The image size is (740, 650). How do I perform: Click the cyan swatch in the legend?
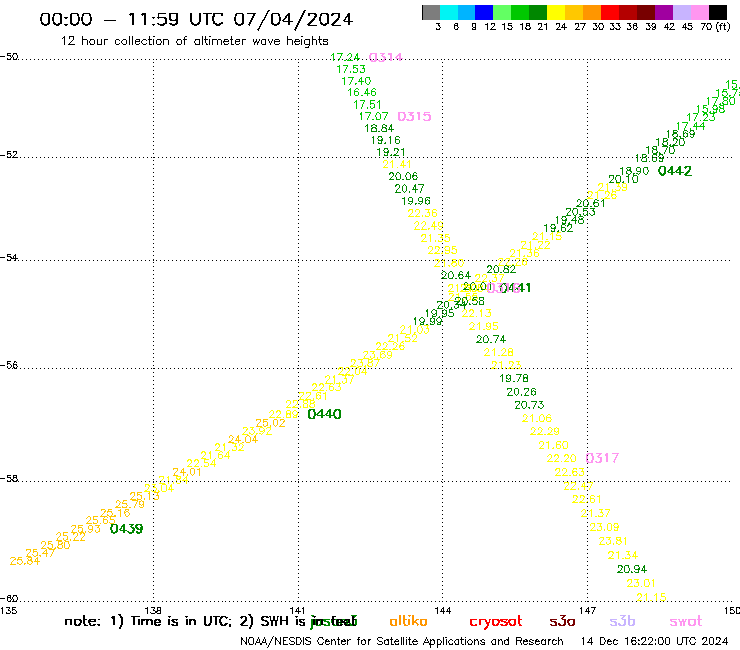449,12
